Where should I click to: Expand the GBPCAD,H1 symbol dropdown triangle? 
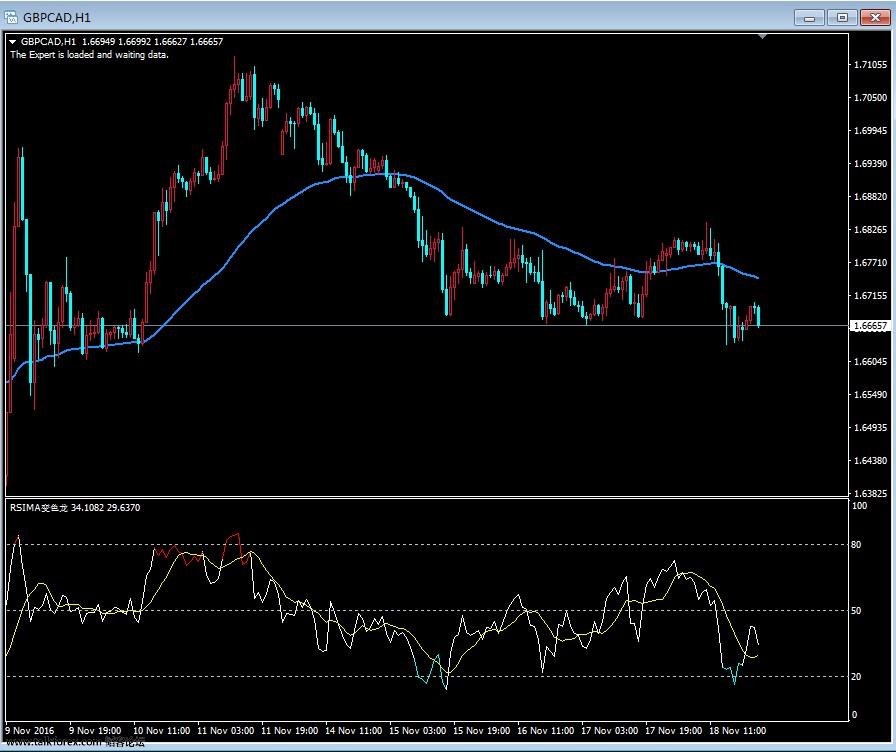click(x=13, y=42)
